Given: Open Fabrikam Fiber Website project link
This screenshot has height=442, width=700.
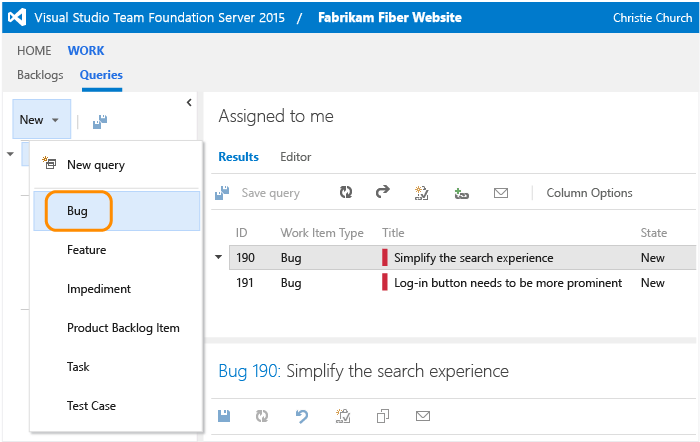Looking at the screenshot, I should [x=390, y=17].
